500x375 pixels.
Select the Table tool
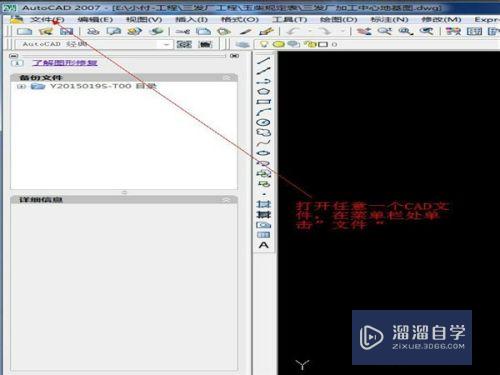264,235
